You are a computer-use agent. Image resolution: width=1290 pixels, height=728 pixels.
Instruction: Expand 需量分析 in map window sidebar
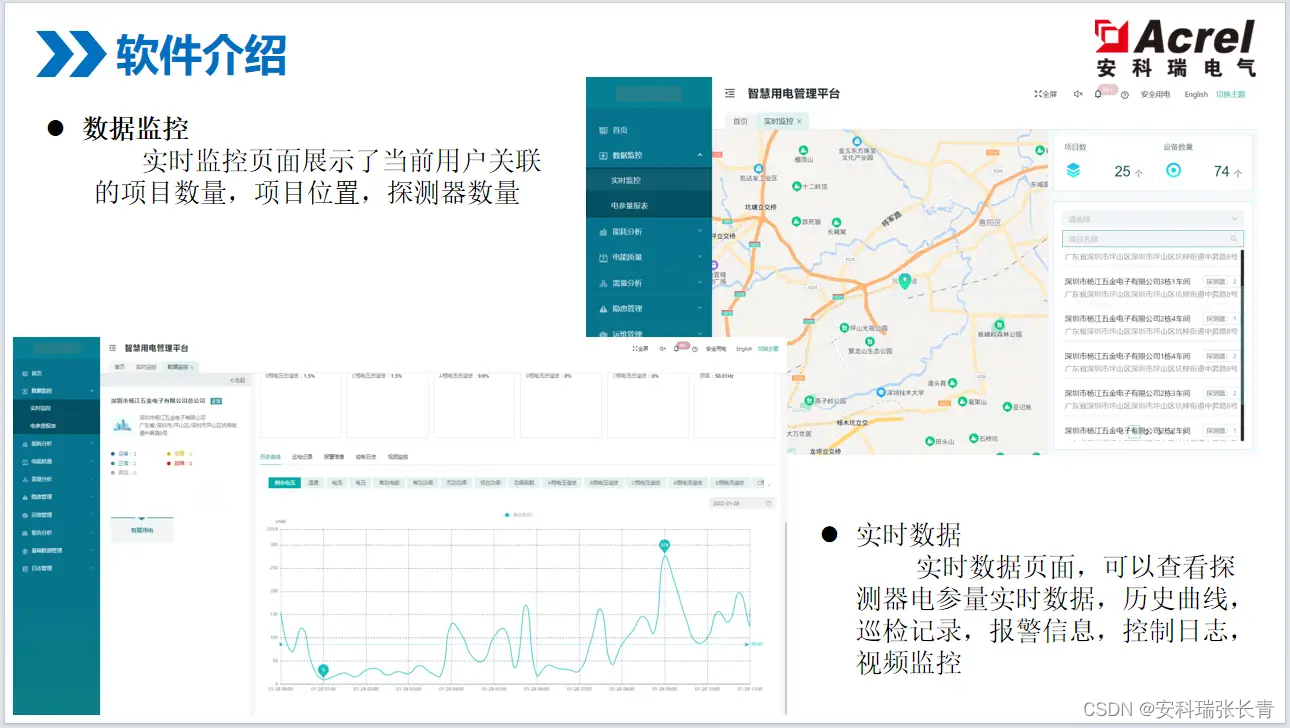coord(649,283)
